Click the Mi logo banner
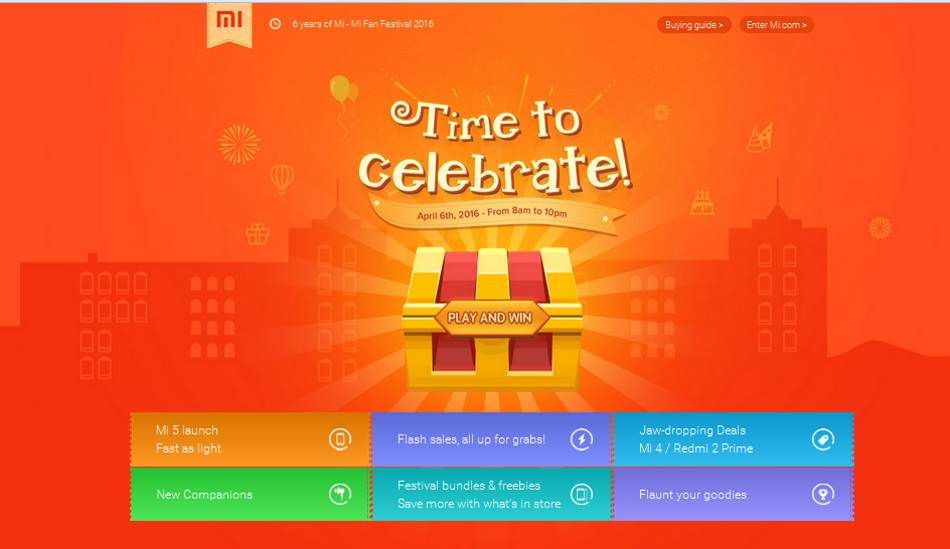Viewport: 950px width, 549px height. (229, 24)
